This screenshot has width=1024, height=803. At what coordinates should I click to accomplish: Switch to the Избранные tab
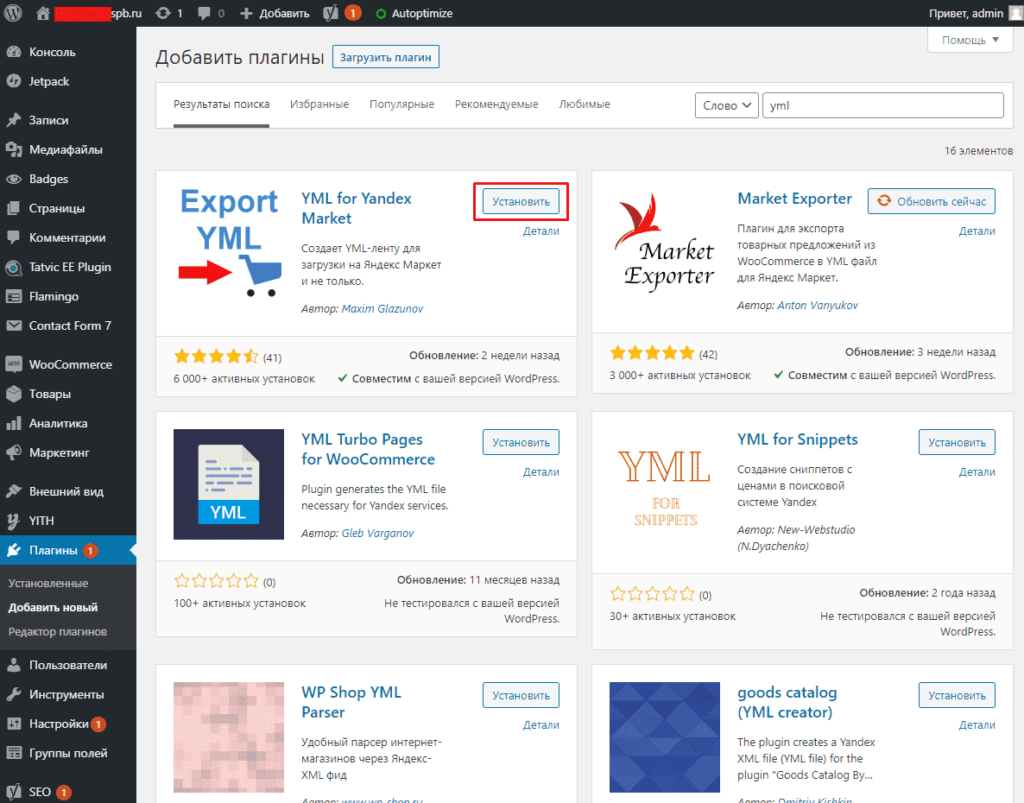[x=319, y=104]
